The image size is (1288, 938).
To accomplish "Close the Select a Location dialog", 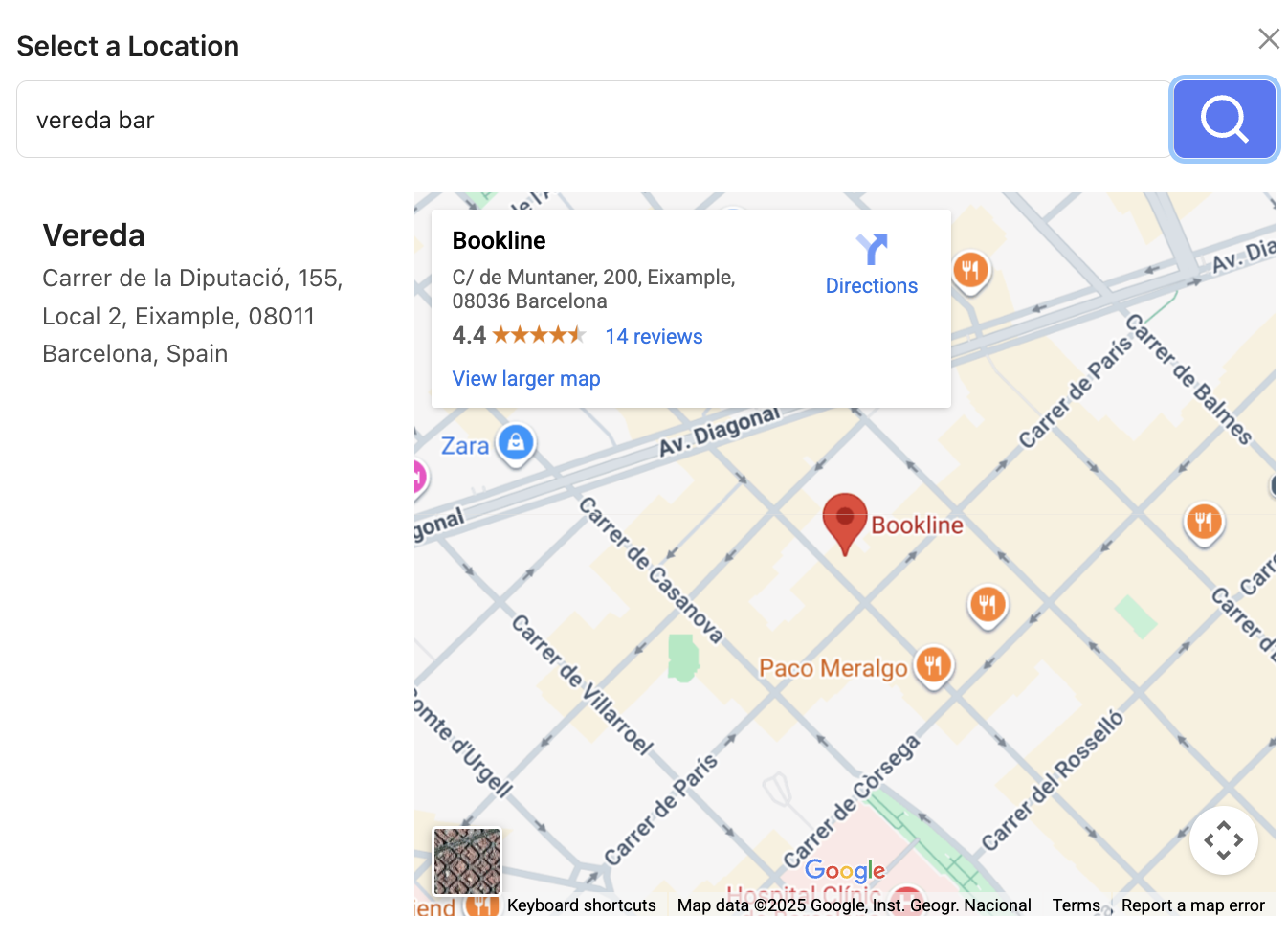I will [x=1268, y=38].
